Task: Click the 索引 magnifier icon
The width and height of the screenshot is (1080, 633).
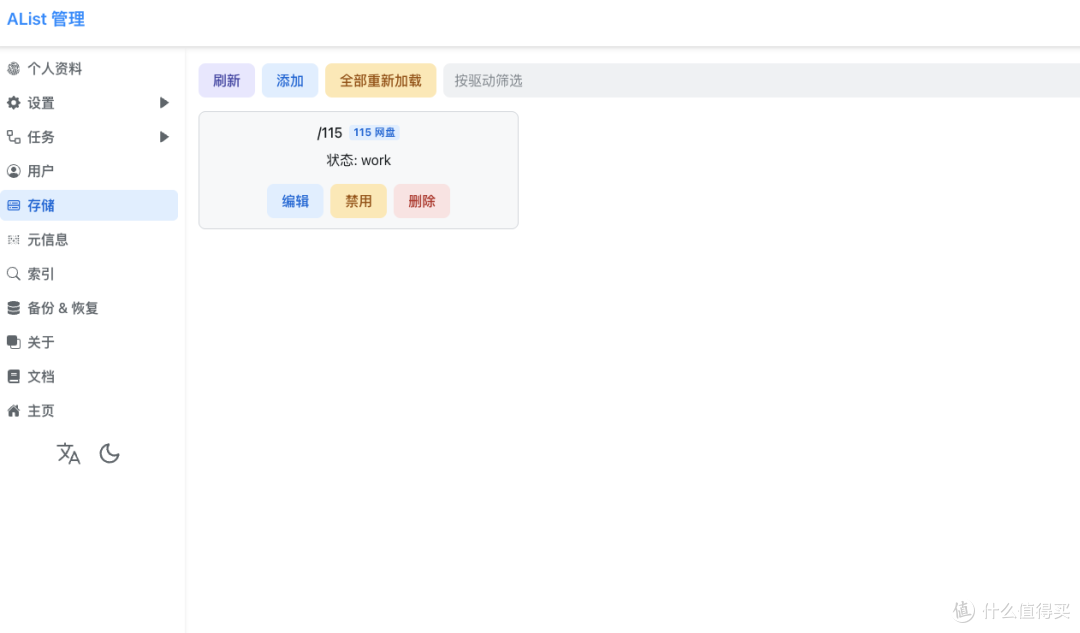Action: (13, 274)
